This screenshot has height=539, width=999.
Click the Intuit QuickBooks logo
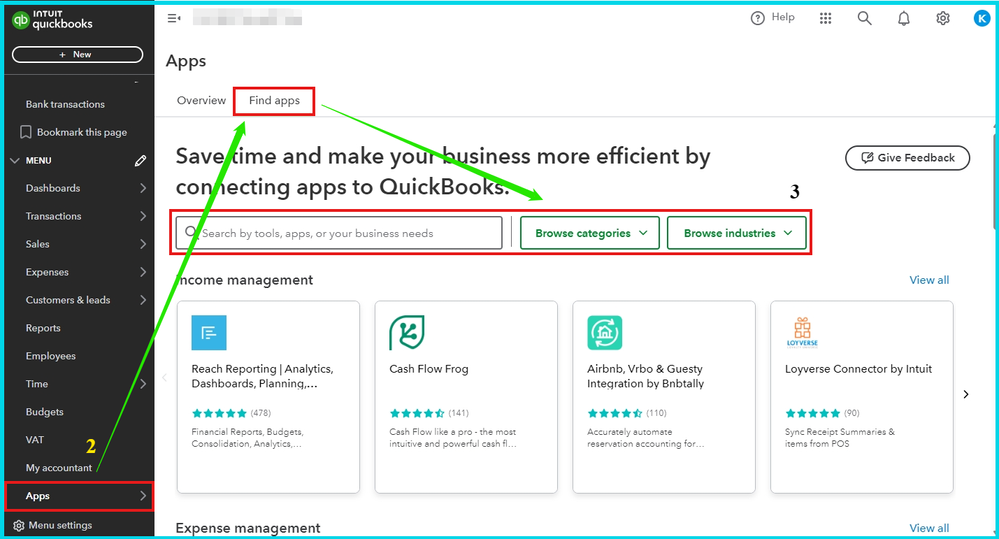52,20
